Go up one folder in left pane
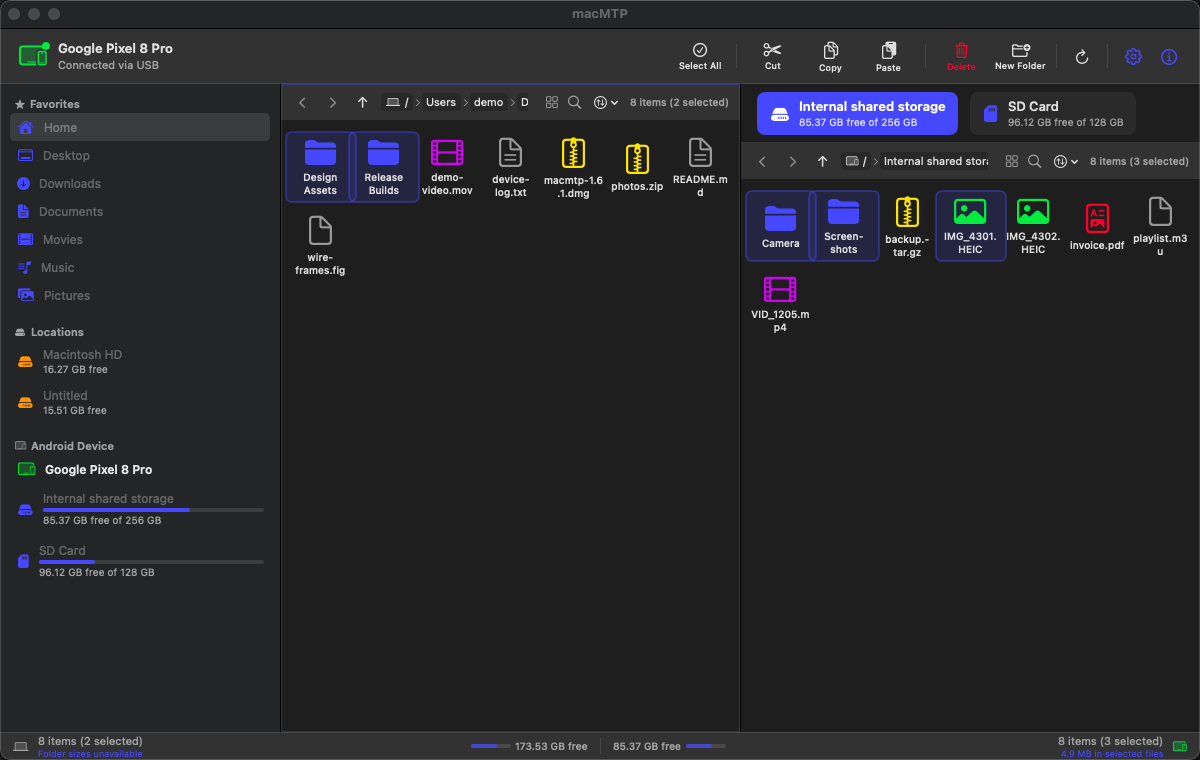Screen dimensions: 1200x760 click(x=363, y=102)
